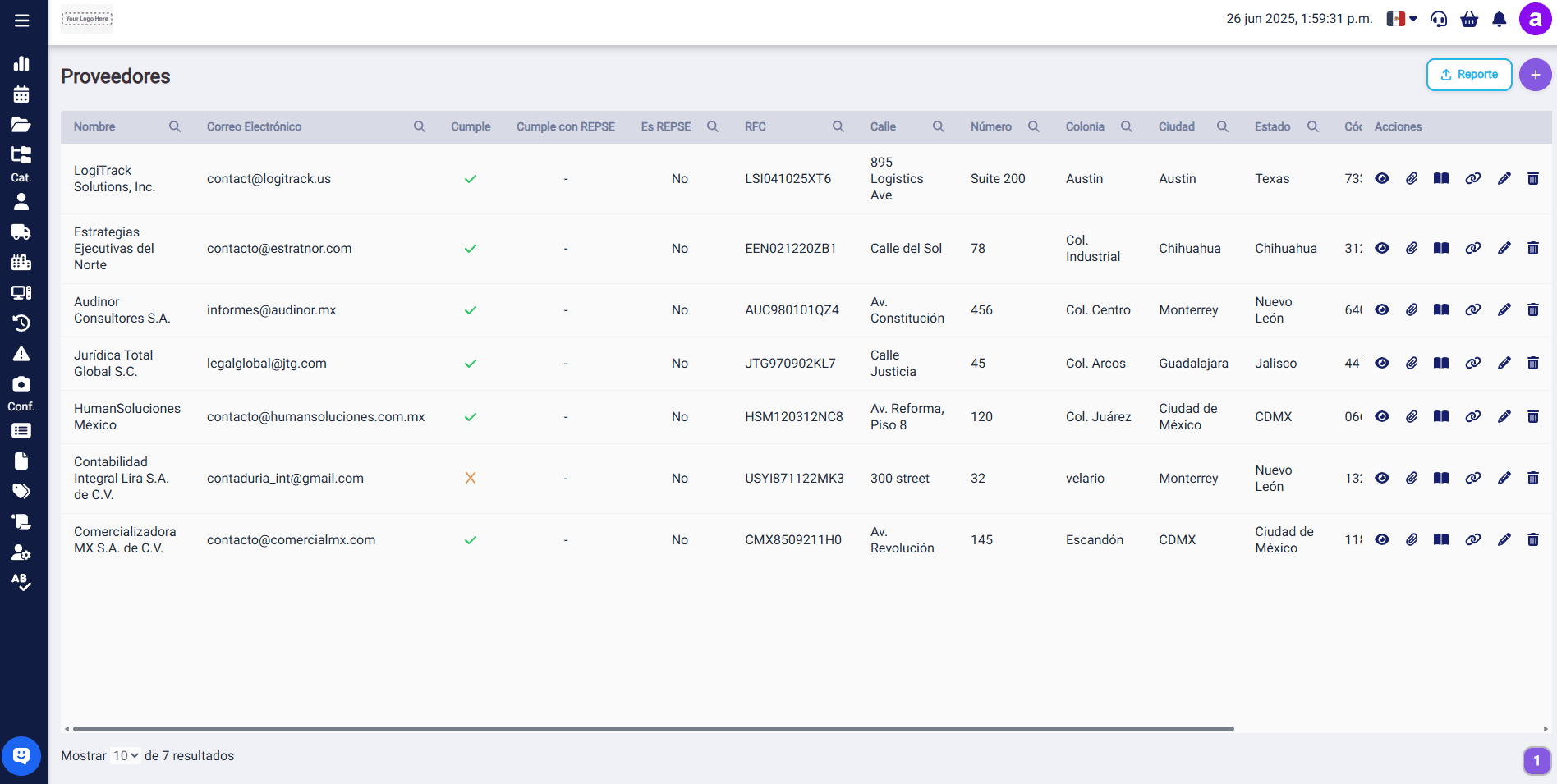This screenshot has height=784, width=1557.
Task: Open the building icon in the sidebar
Action: (21, 262)
